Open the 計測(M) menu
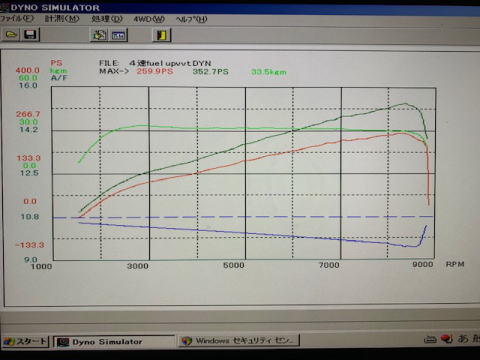 62,19
